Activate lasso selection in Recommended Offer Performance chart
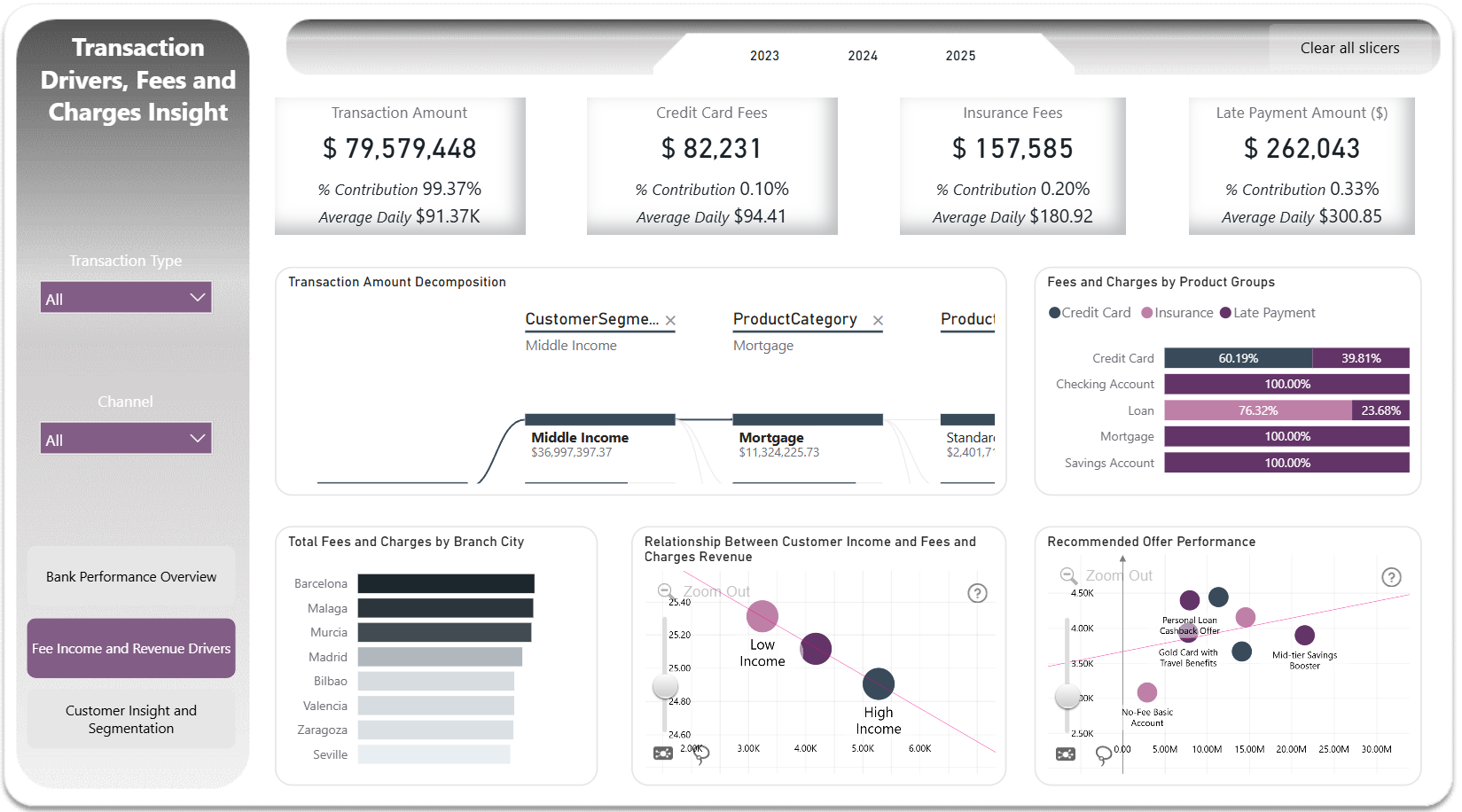 (x=1104, y=754)
